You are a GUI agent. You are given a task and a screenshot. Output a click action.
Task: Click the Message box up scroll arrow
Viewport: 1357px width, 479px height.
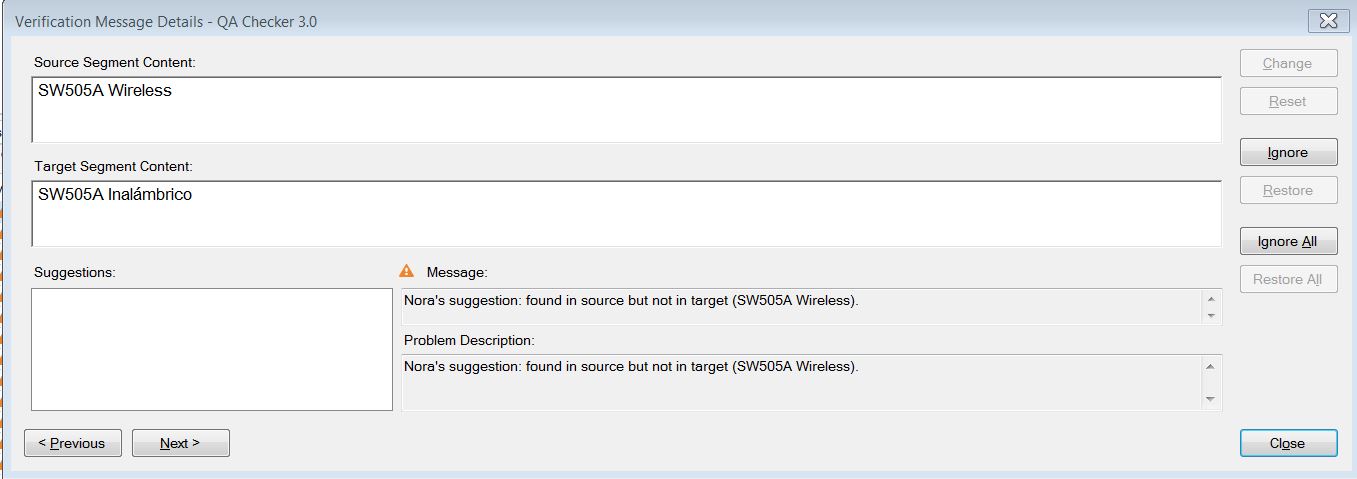(1211, 299)
